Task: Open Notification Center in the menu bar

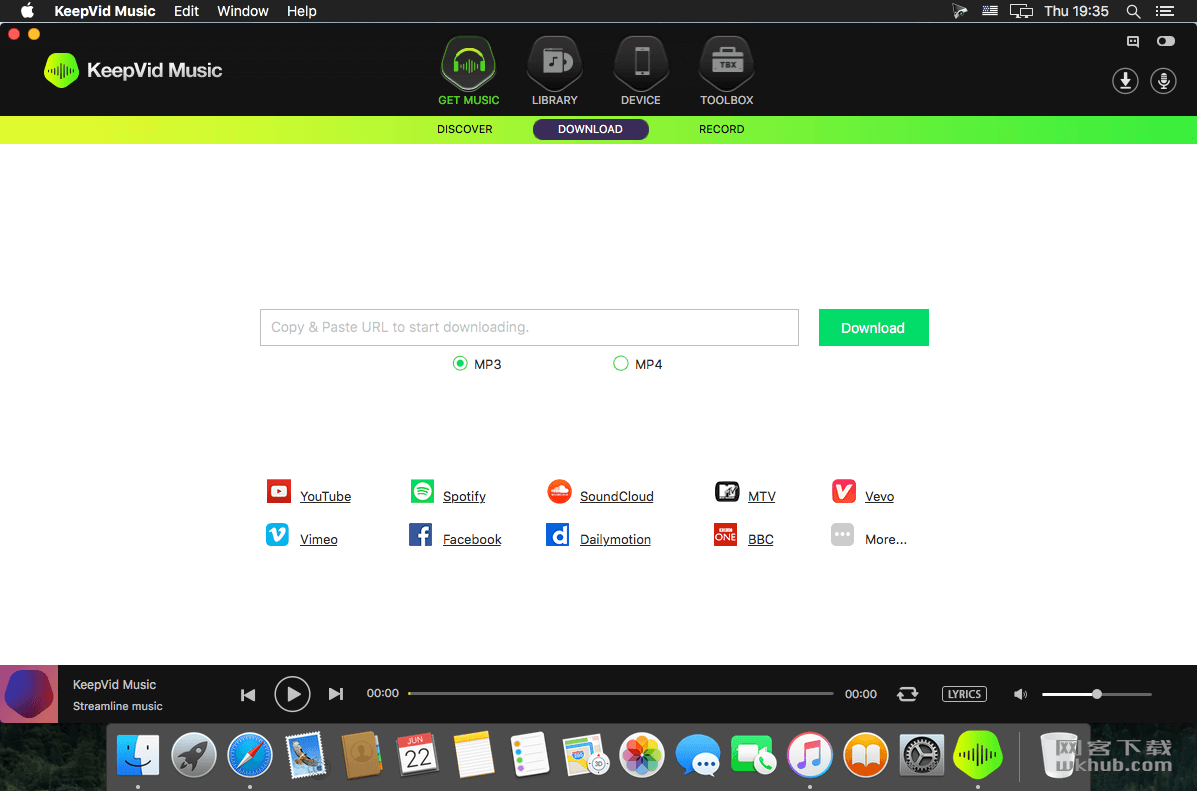Action: pos(1165,11)
